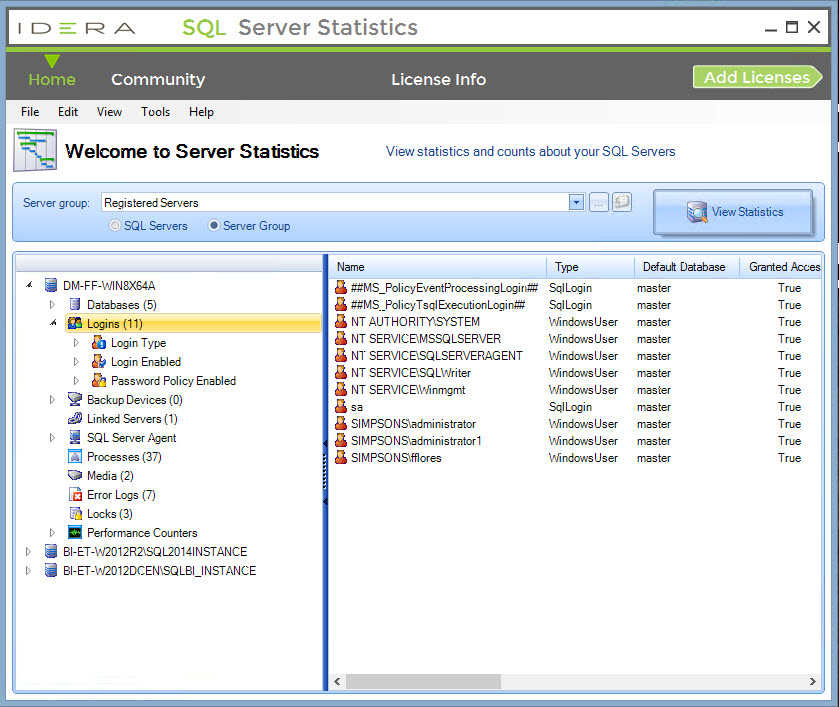Image resolution: width=839 pixels, height=707 pixels.
Task: Click the BI-ET-W2012DCEN\SQLBI_INSTANCE server icon
Action: point(51,571)
